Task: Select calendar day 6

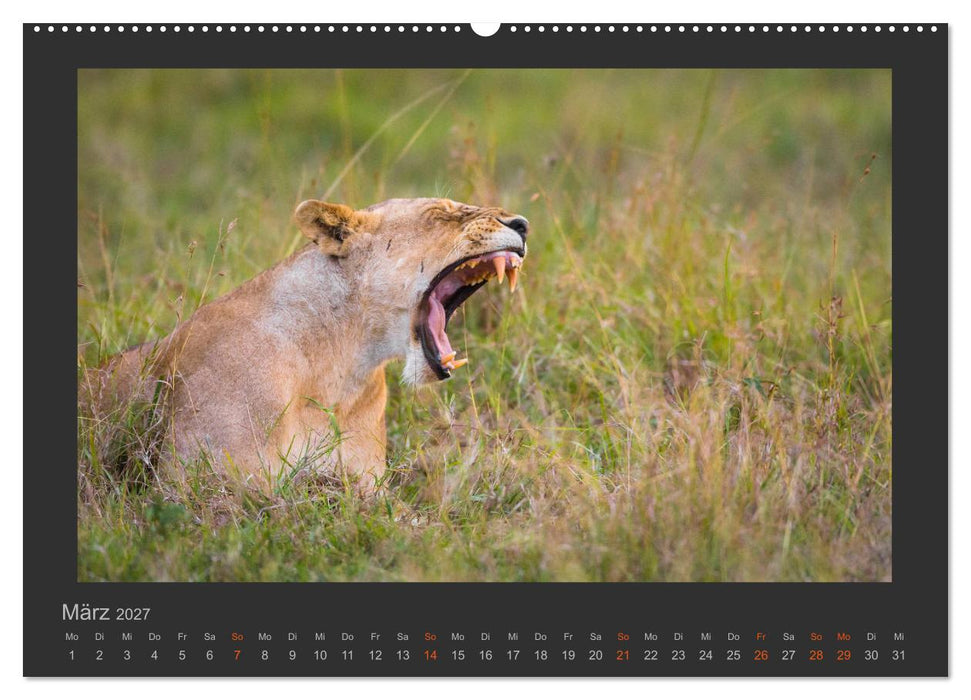Action: pos(209,655)
